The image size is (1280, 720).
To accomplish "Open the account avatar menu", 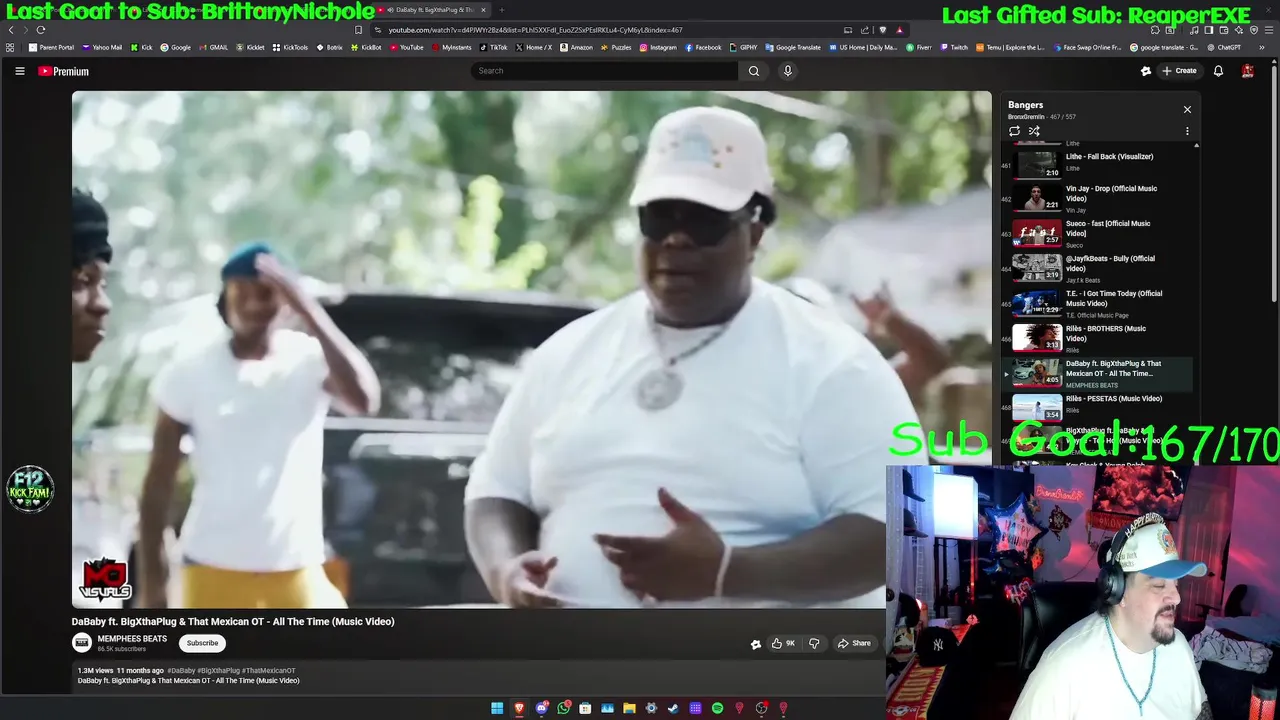I will pos(1247,71).
